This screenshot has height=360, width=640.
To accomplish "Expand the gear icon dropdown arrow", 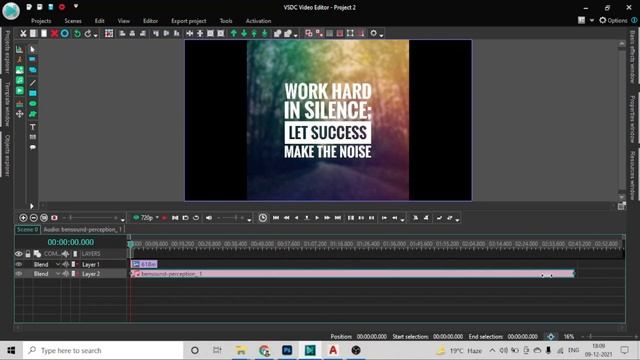I will (381, 36).
